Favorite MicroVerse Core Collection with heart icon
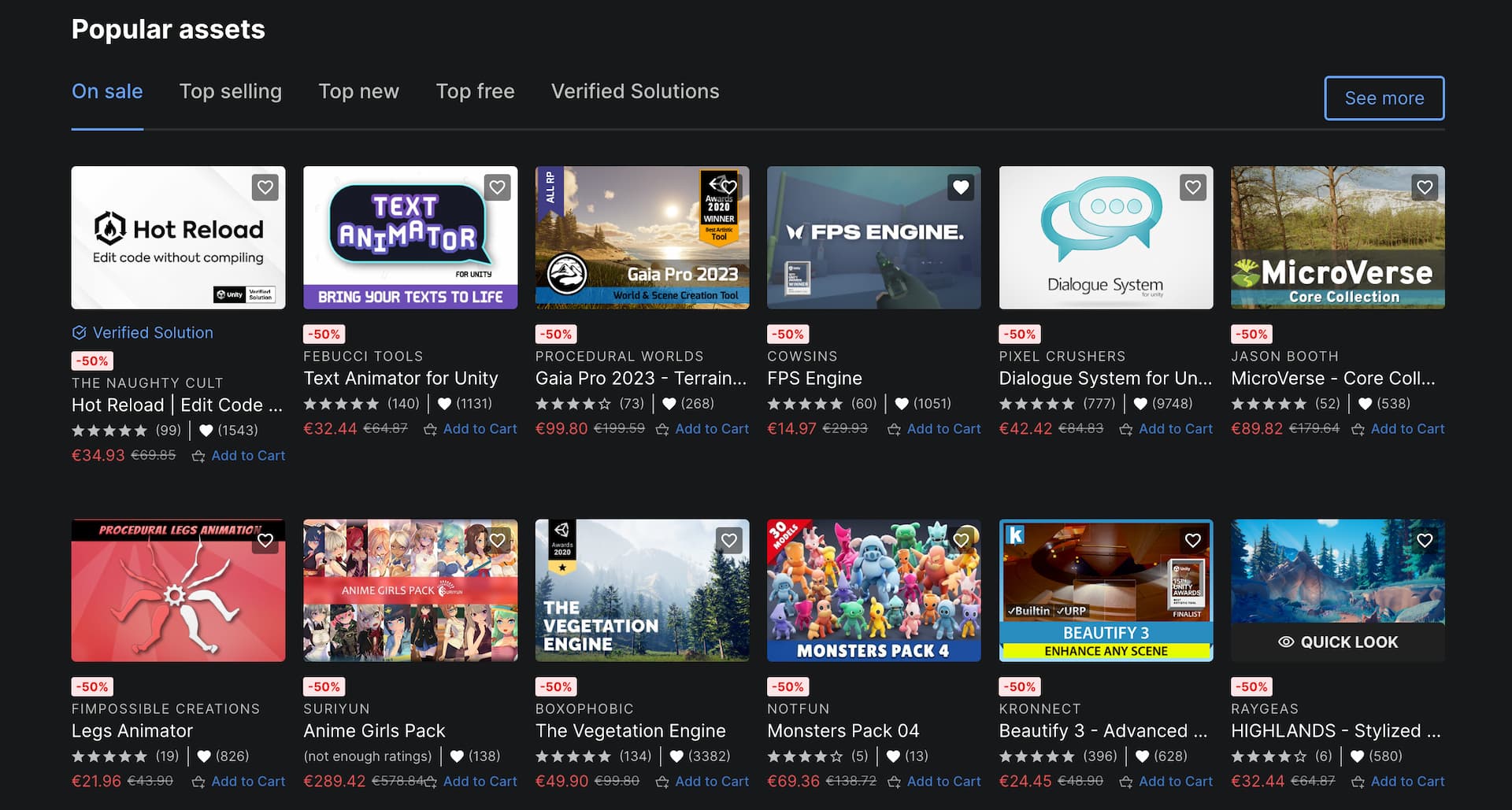The width and height of the screenshot is (1512, 810). 1425,187
